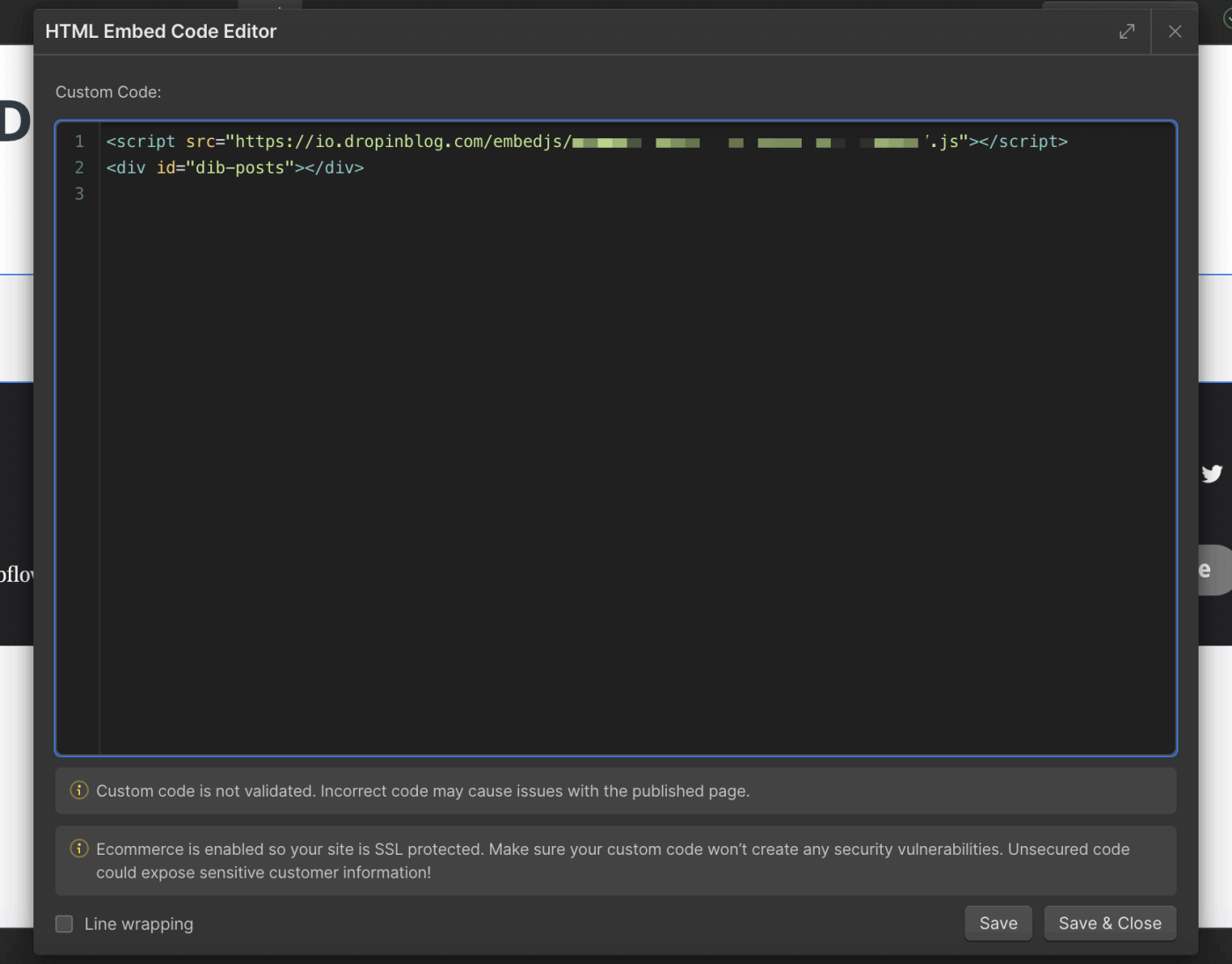1232x964 pixels.
Task: Click the HTML Embed Code Editor title
Action: click(x=161, y=32)
